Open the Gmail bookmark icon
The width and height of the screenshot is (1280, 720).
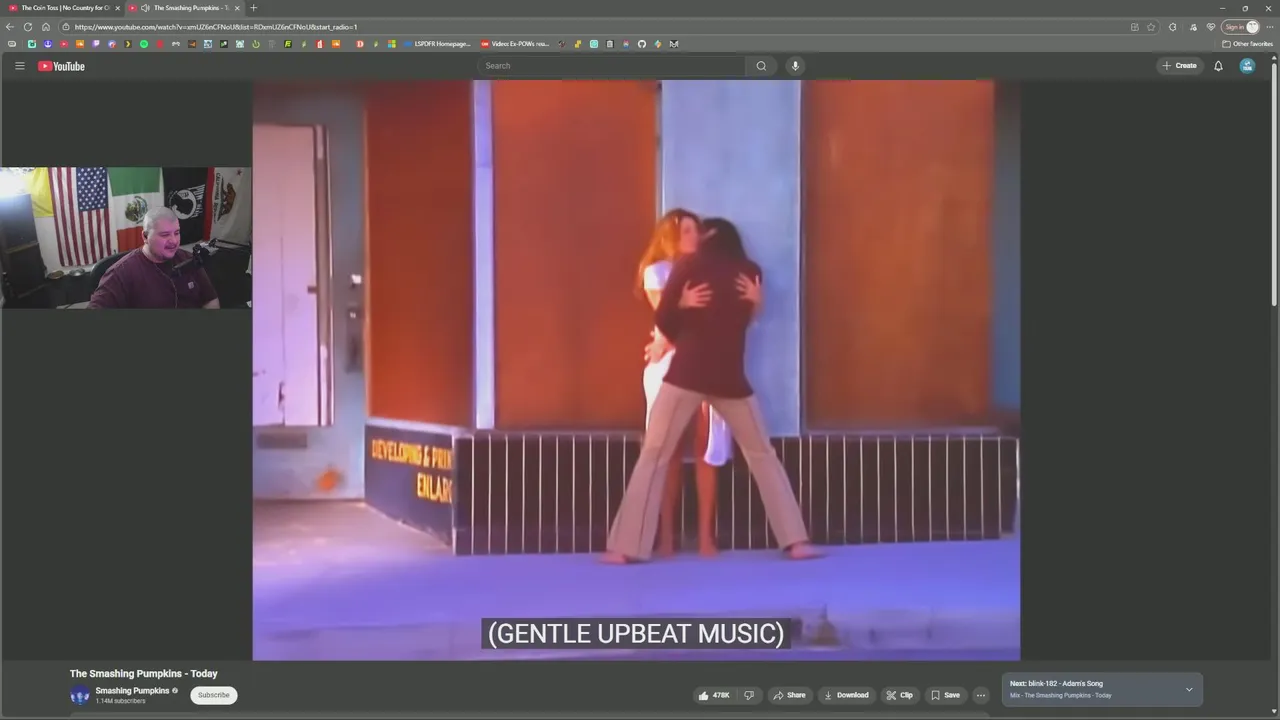(674, 44)
